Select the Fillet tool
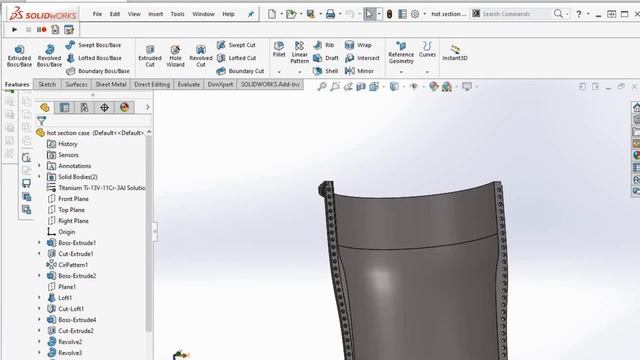 coord(279,49)
